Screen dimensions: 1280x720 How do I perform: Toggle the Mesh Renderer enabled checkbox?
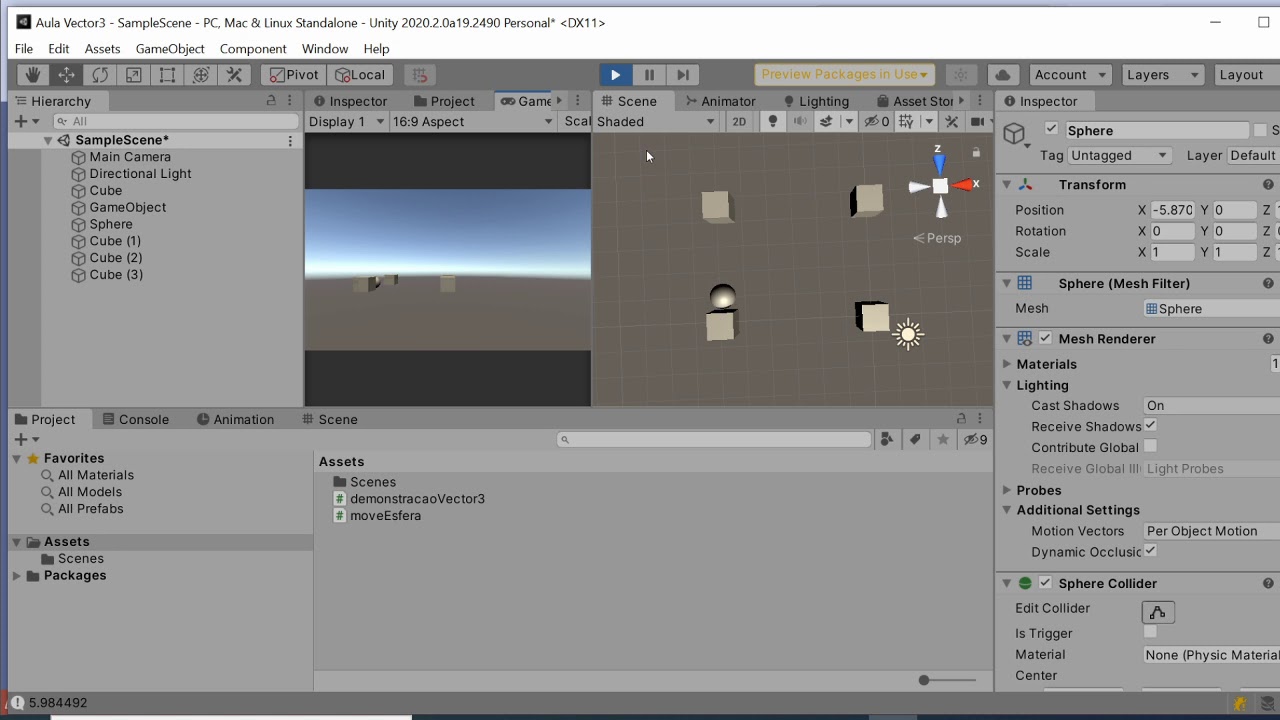[1045, 338]
